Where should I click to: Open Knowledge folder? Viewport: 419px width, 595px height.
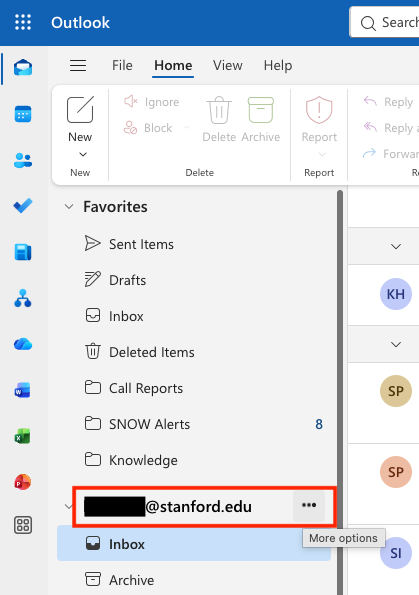194,460
